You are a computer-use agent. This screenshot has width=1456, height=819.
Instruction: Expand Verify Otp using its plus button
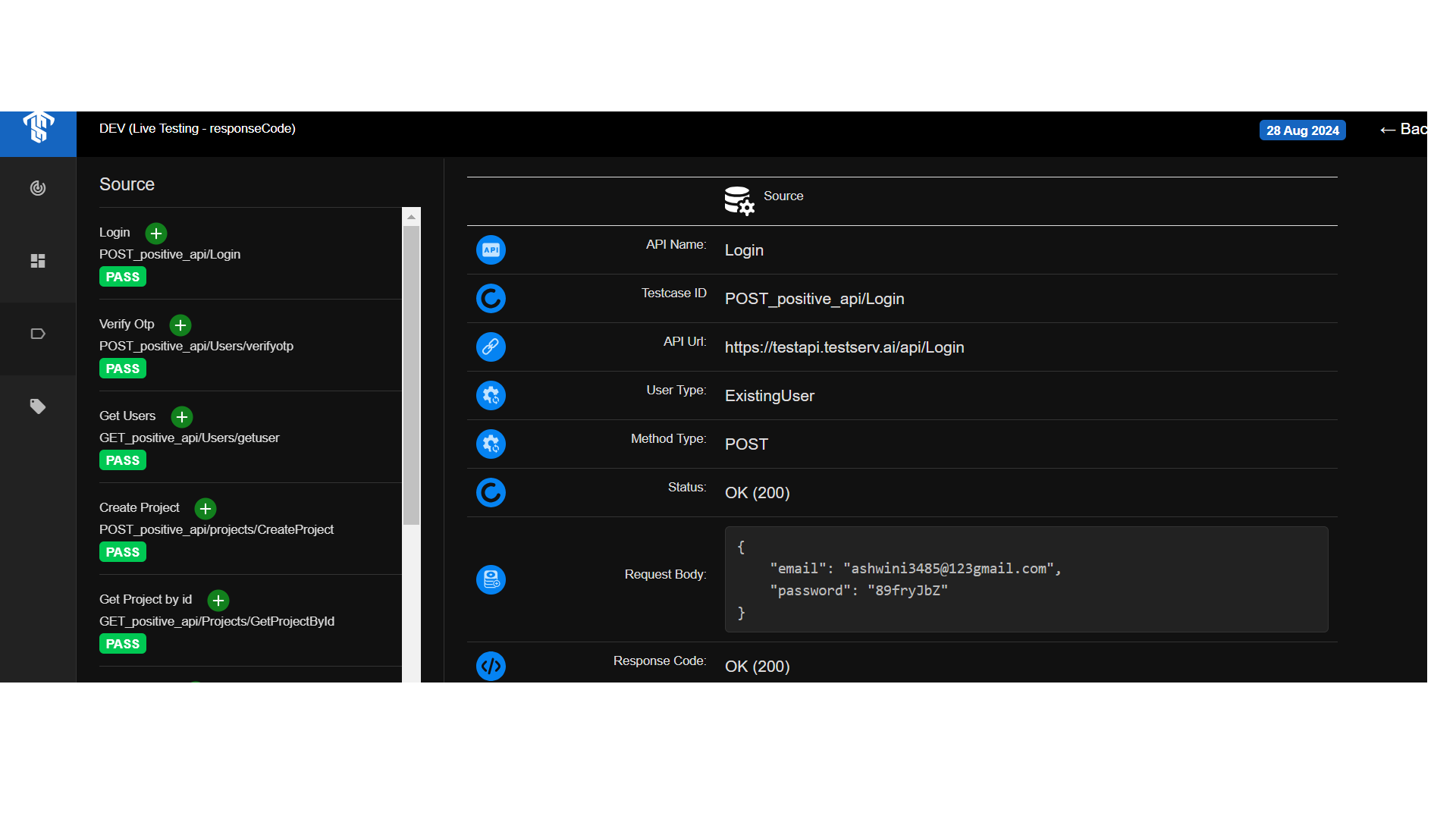[180, 325]
